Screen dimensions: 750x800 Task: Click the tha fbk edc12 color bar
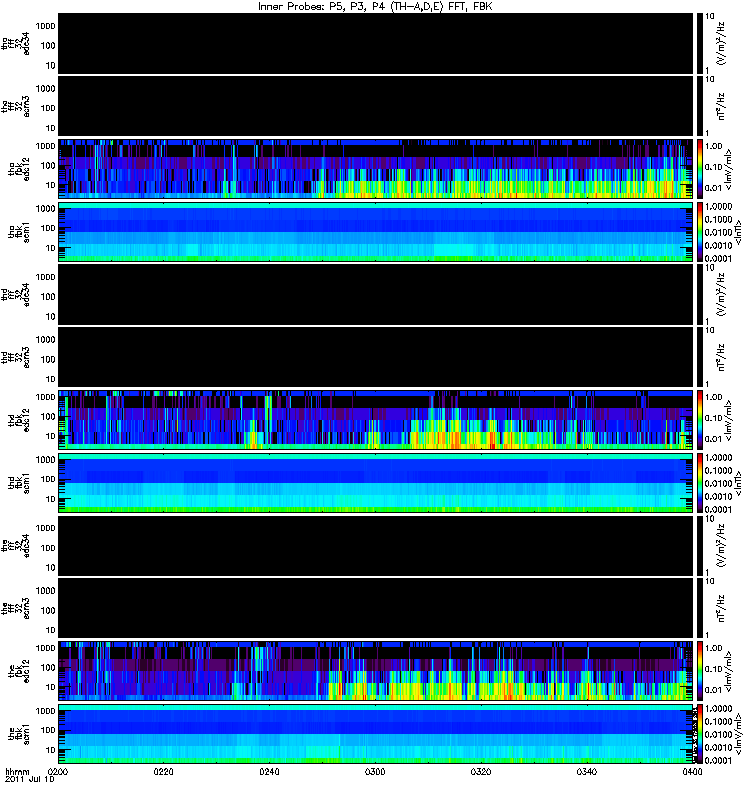[x=700, y=169]
